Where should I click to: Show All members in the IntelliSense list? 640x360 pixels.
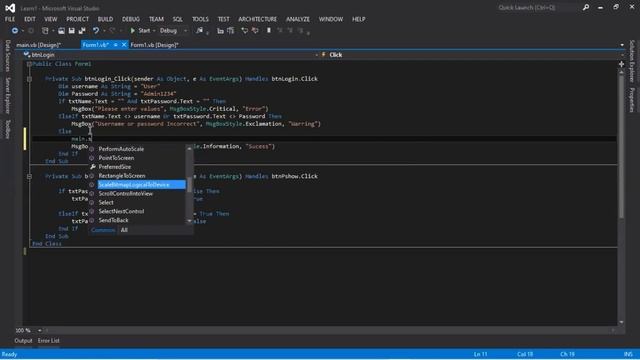coord(124,230)
